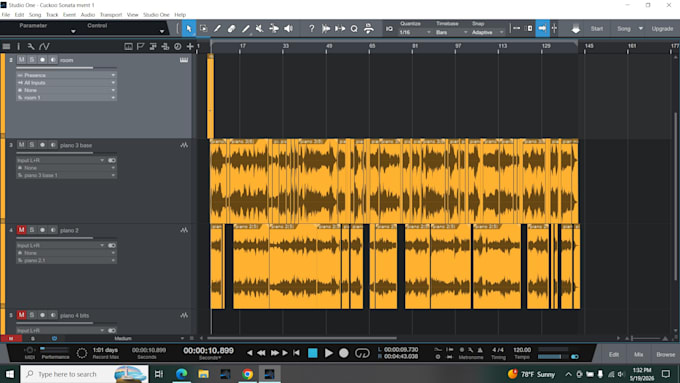
Task: Select the Range tool
Action: pos(203,29)
